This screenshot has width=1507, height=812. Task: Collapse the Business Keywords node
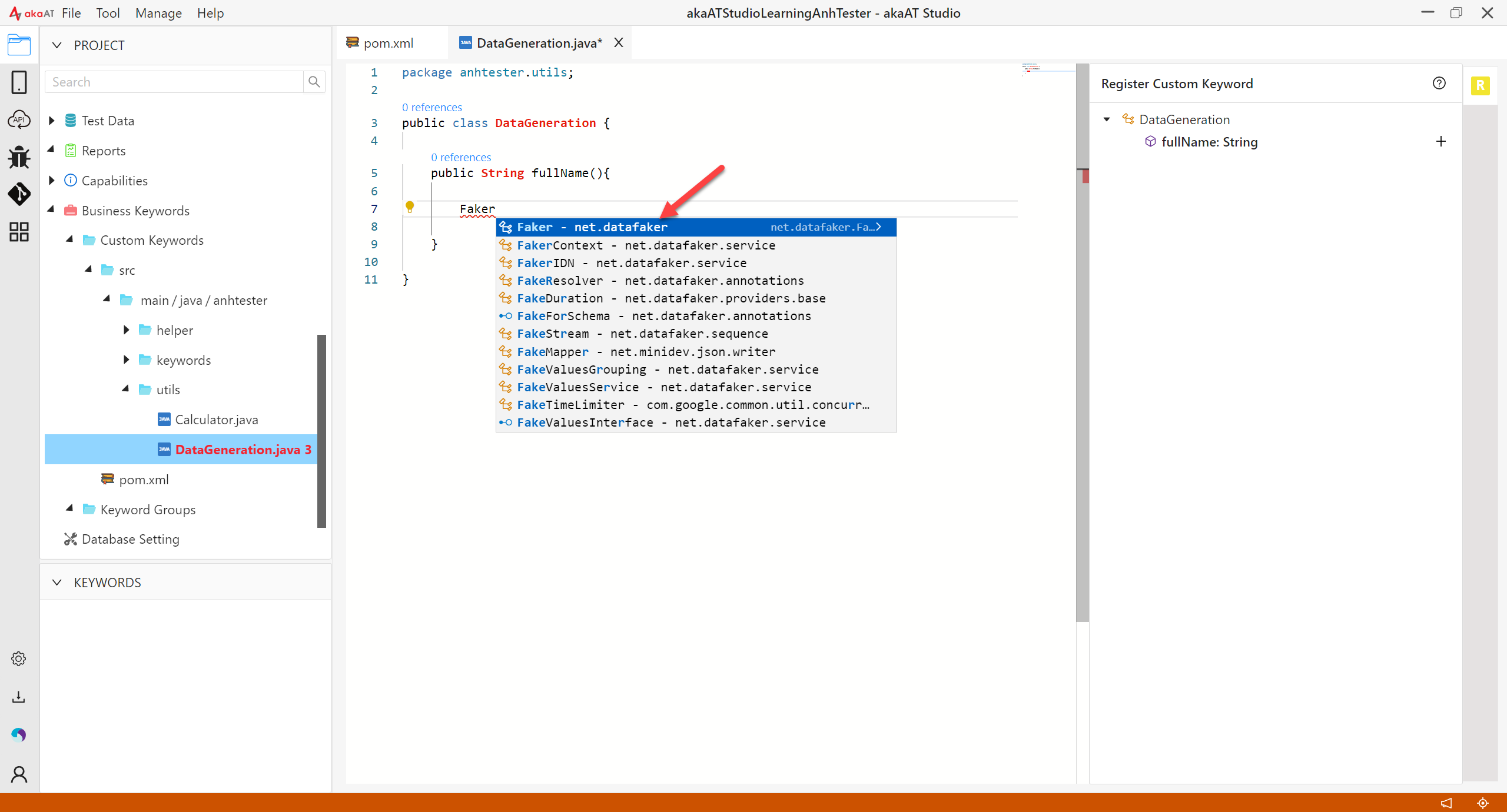click(51, 209)
